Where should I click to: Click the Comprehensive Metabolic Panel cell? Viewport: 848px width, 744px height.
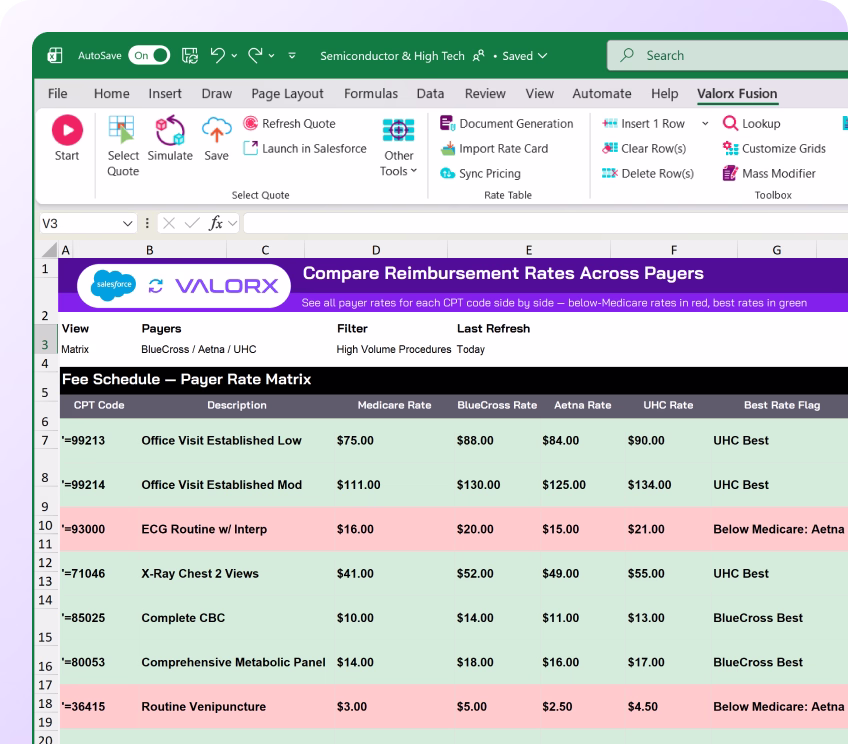point(236,662)
